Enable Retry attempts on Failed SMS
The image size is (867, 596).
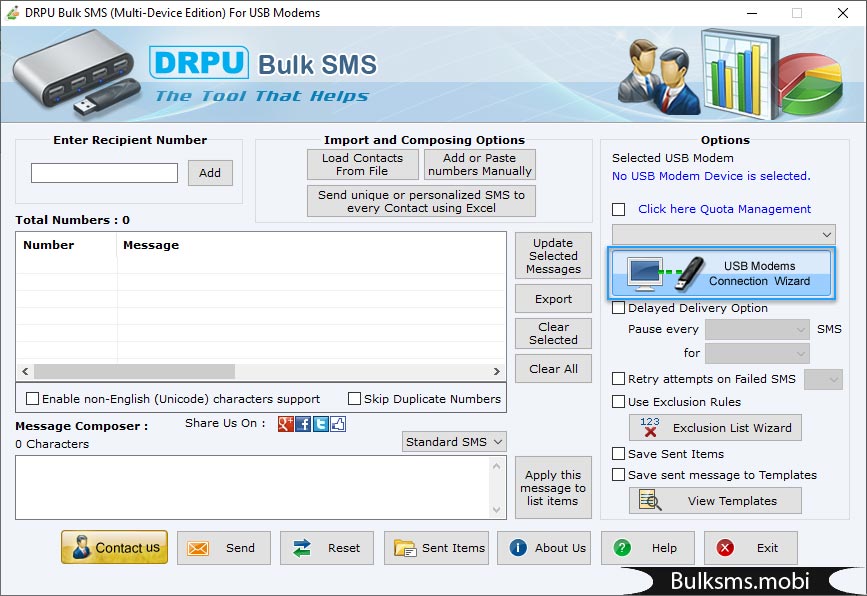[619, 379]
